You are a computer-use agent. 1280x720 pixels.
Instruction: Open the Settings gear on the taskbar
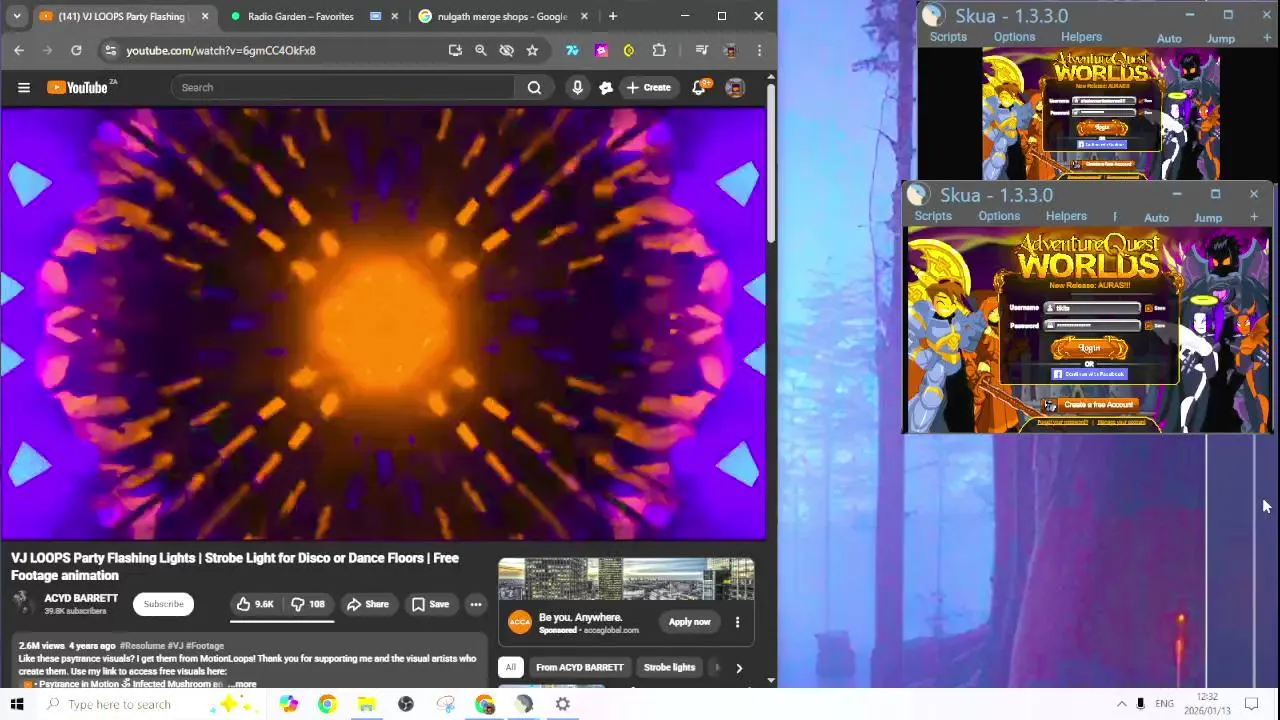pos(563,704)
